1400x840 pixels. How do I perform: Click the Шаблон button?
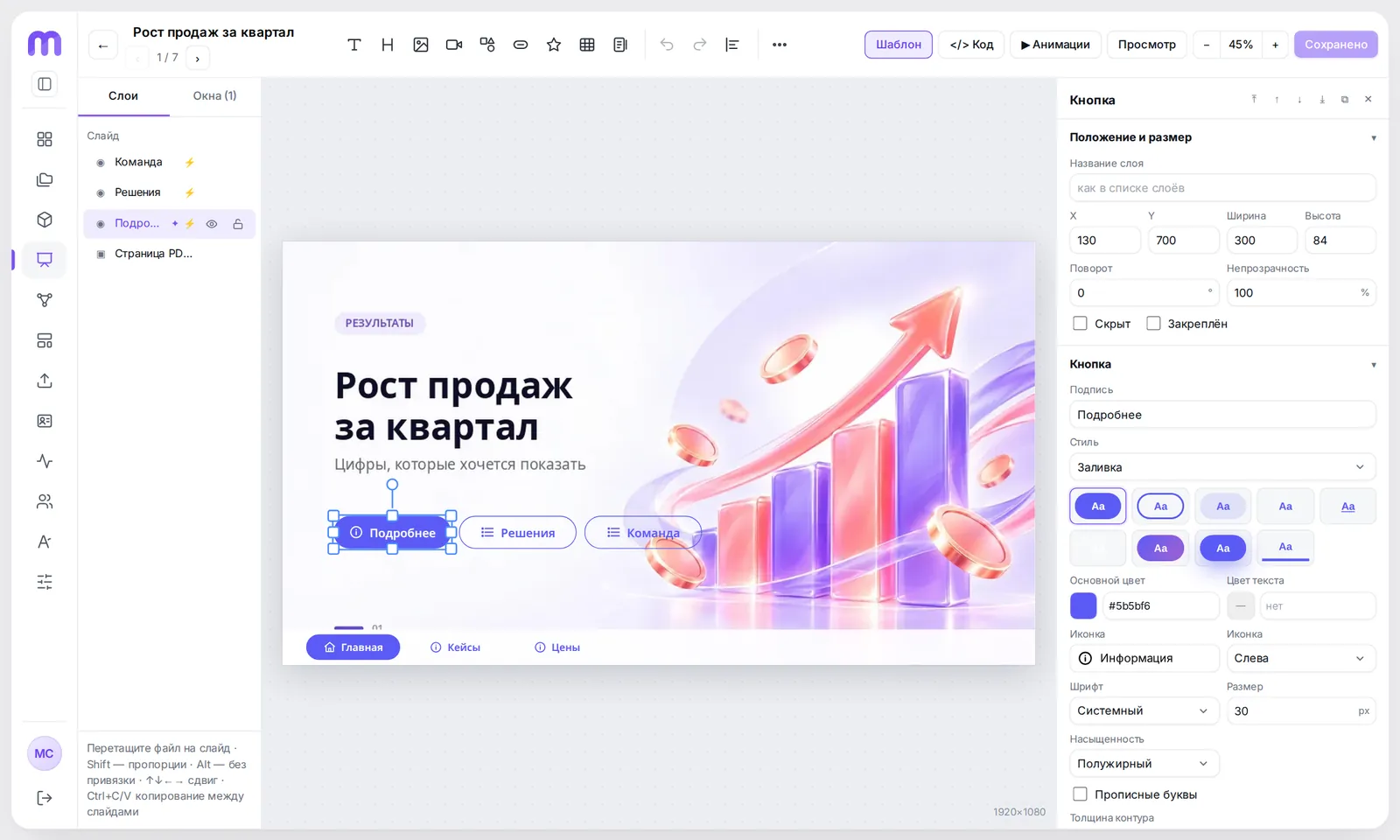pos(899,45)
